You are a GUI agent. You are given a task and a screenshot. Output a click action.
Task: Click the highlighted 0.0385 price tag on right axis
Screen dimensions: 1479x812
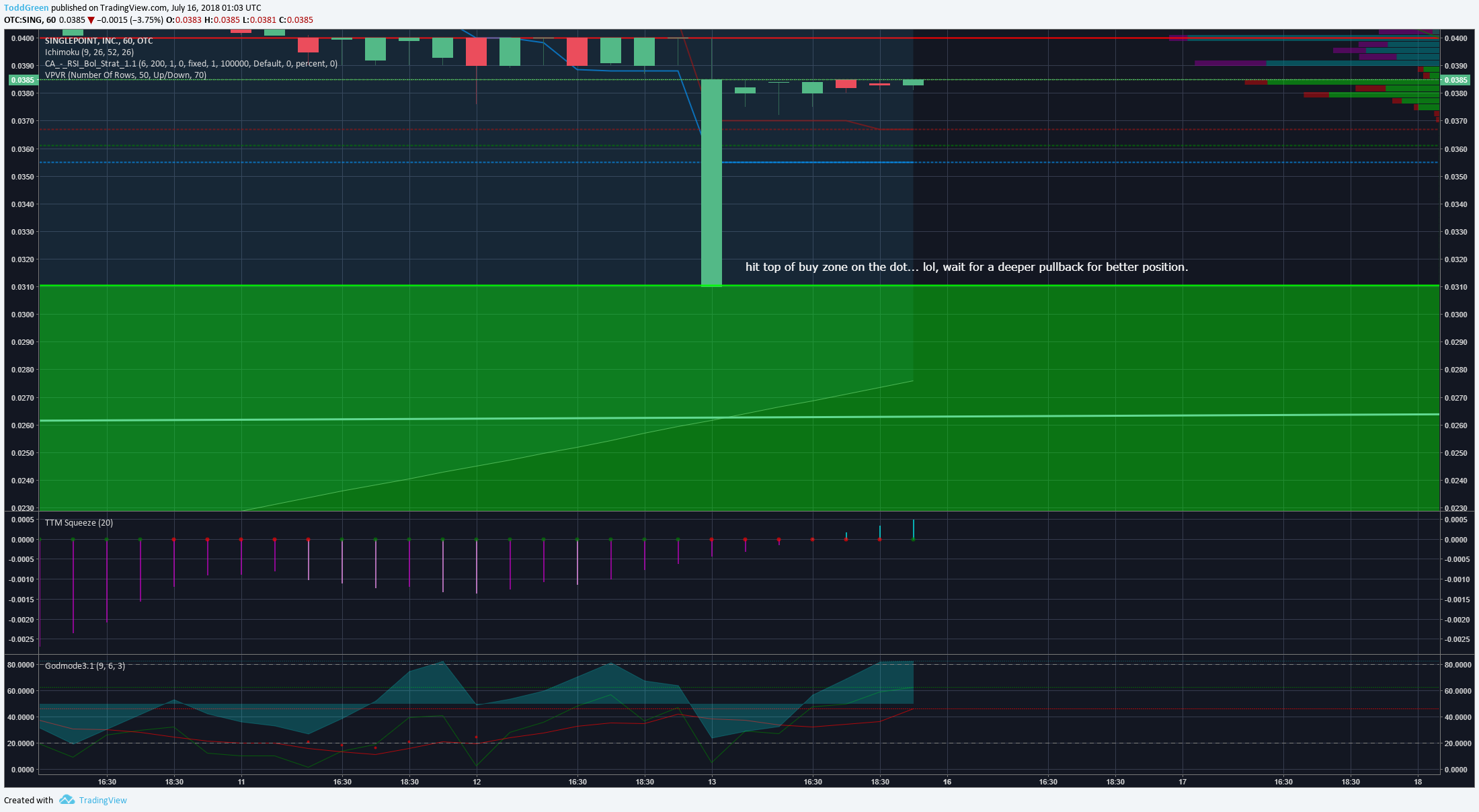pyautogui.click(x=1455, y=80)
